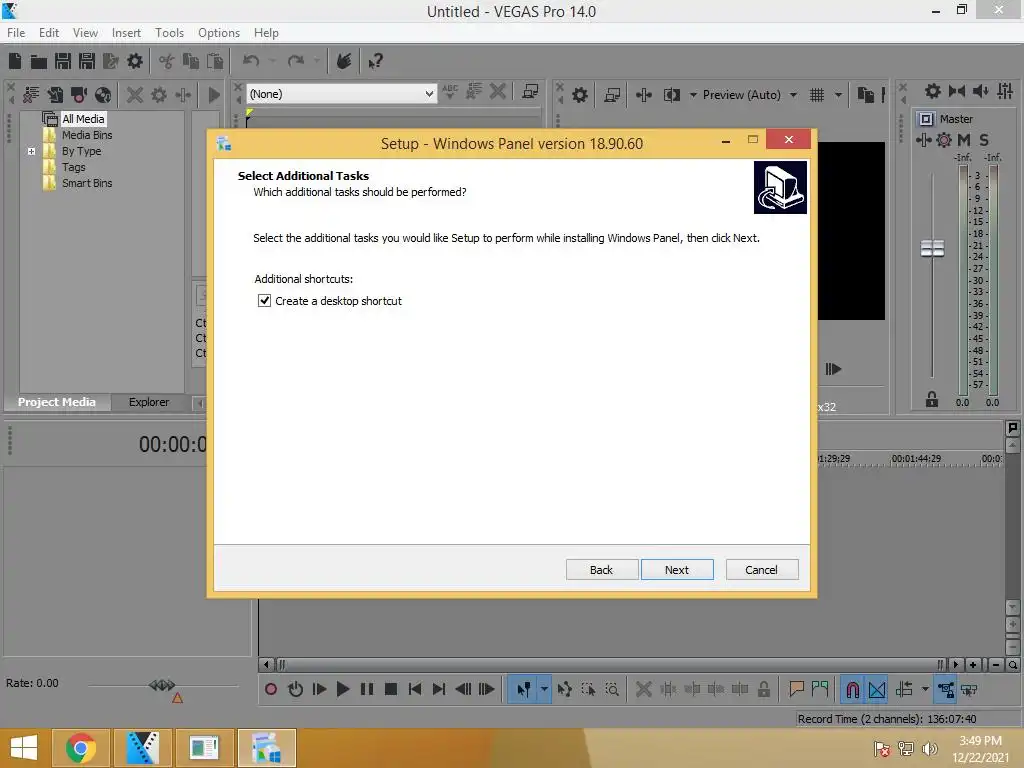Toggle Lock Envelopes to Events icon
The height and width of the screenshot is (768, 1024).
click(945, 690)
